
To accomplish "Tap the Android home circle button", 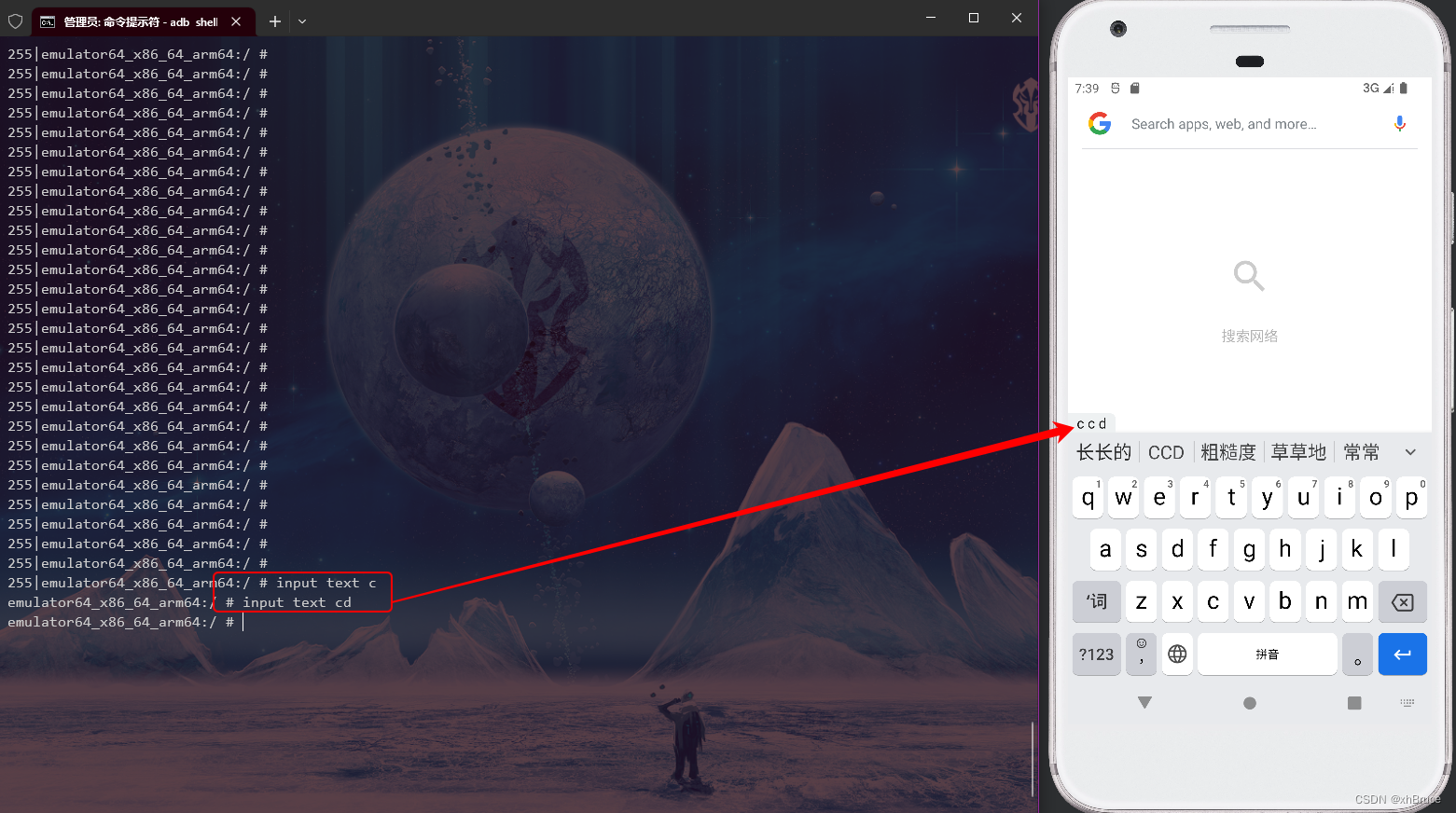I will [1250, 703].
